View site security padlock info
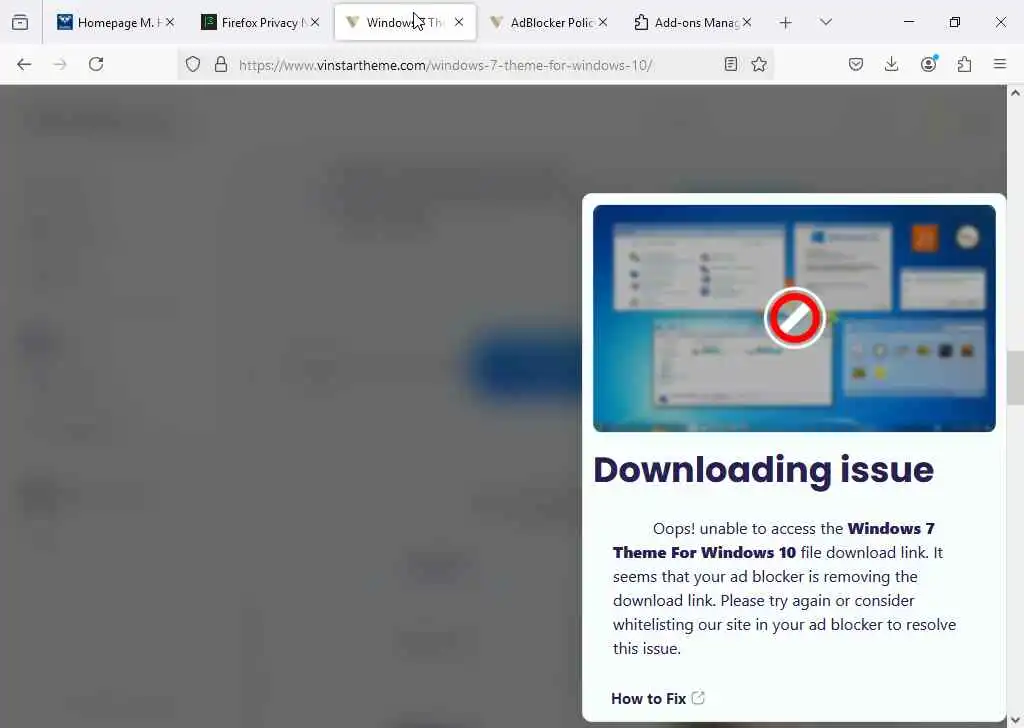The image size is (1024, 728). tap(221, 64)
